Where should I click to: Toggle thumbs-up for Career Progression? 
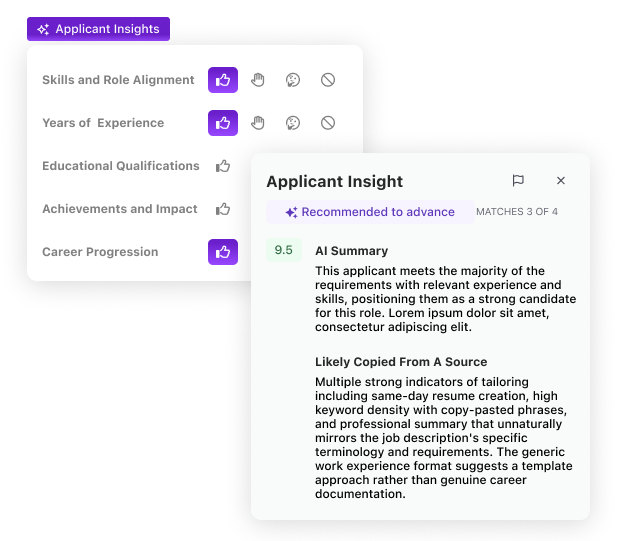click(223, 252)
